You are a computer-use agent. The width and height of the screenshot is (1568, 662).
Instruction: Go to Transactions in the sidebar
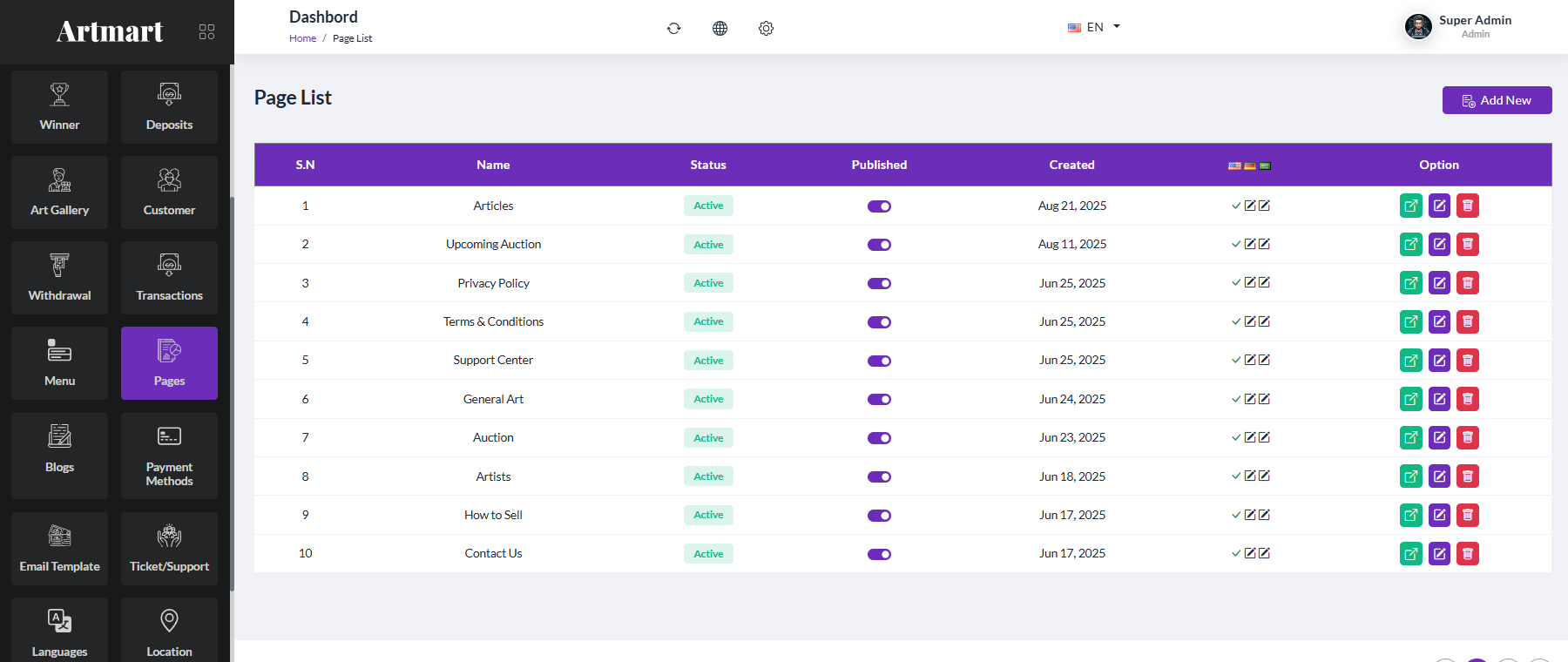[x=169, y=278]
